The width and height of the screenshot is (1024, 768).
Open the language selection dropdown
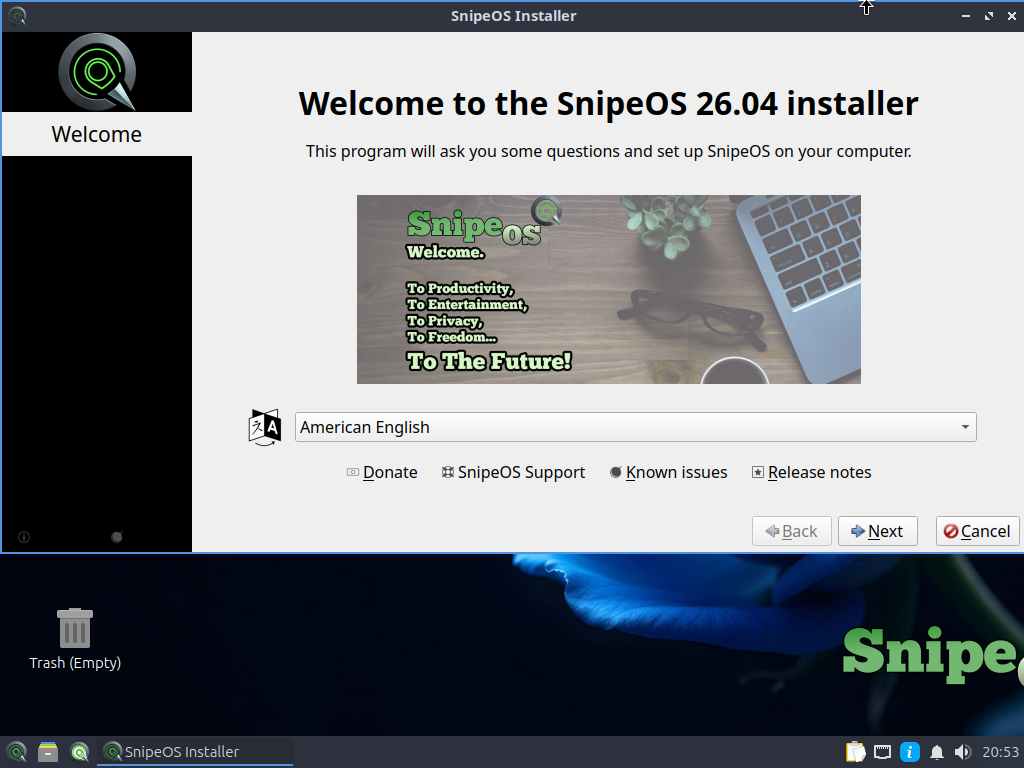[x=635, y=427]
